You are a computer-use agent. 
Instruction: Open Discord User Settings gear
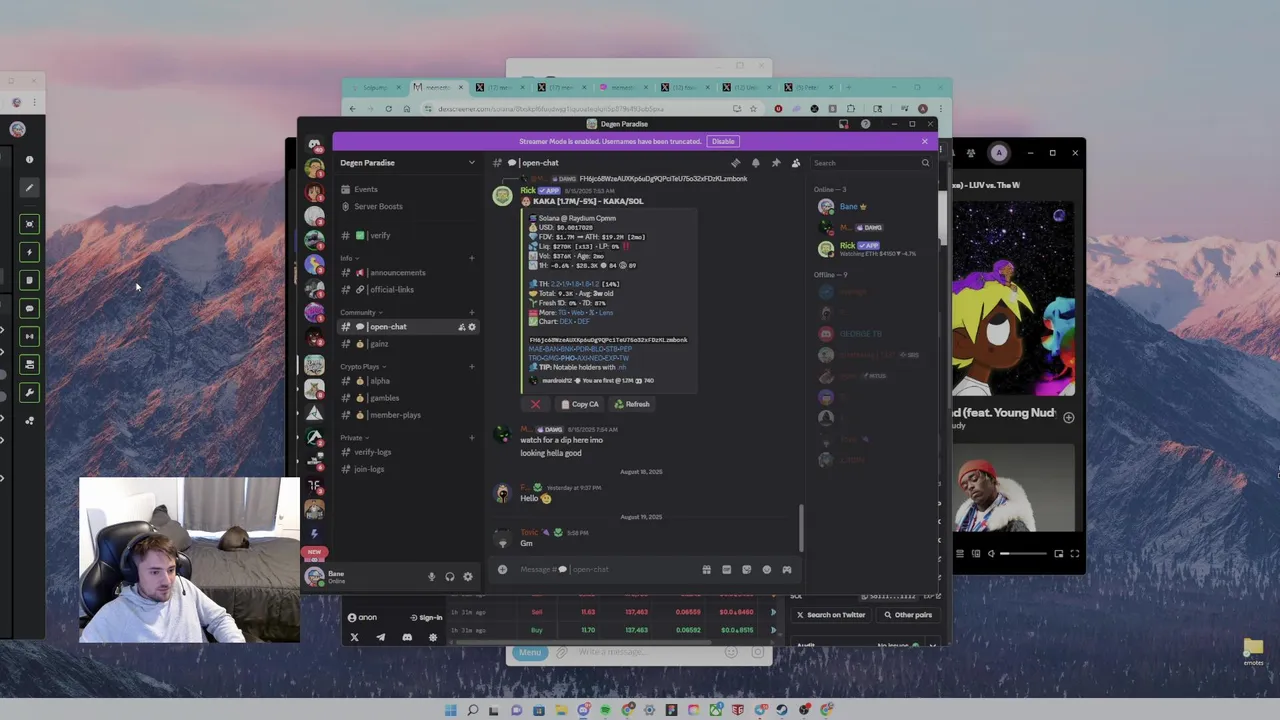[x=467, y=576]
